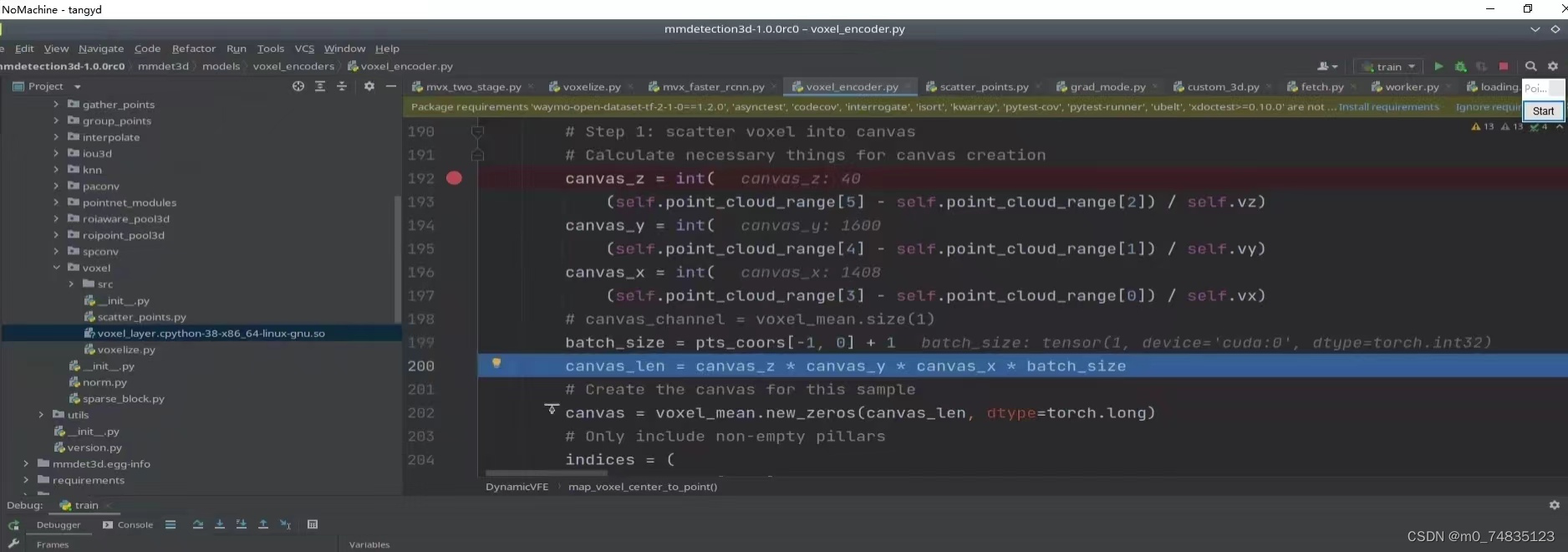Expand the mmdet3d.egg-info folder
1568x552 pixels.
pos(26,464)
